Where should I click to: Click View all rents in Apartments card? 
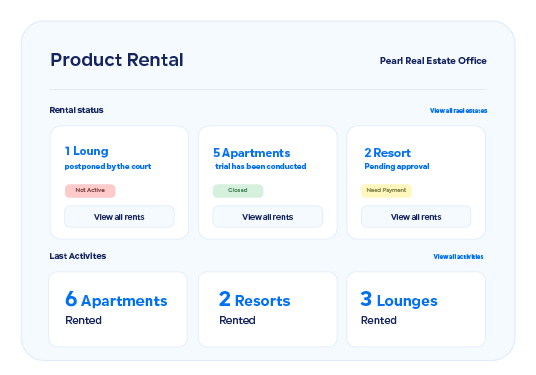click(268, 217)
